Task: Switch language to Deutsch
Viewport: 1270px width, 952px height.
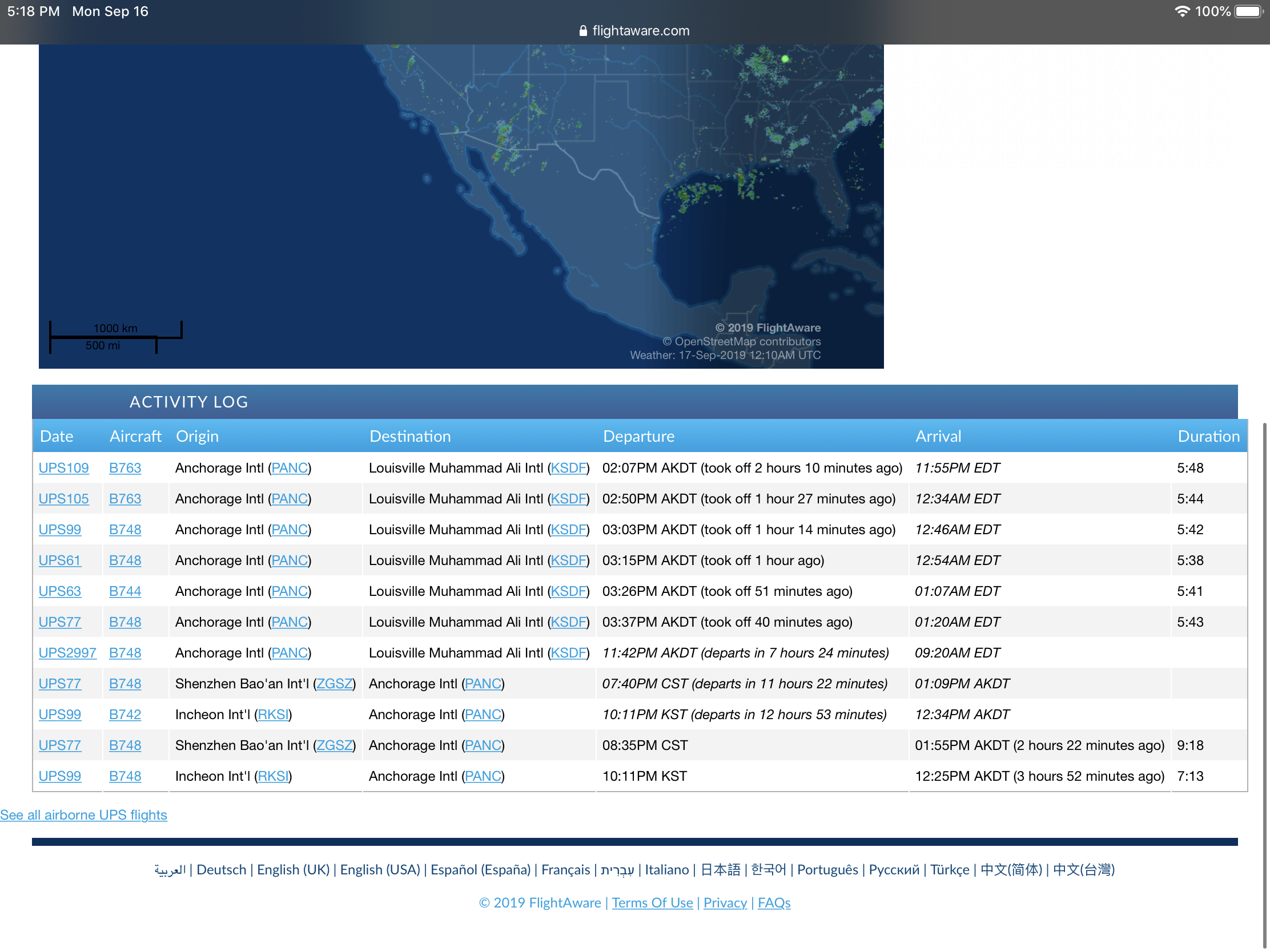Action: pos(221,870)
